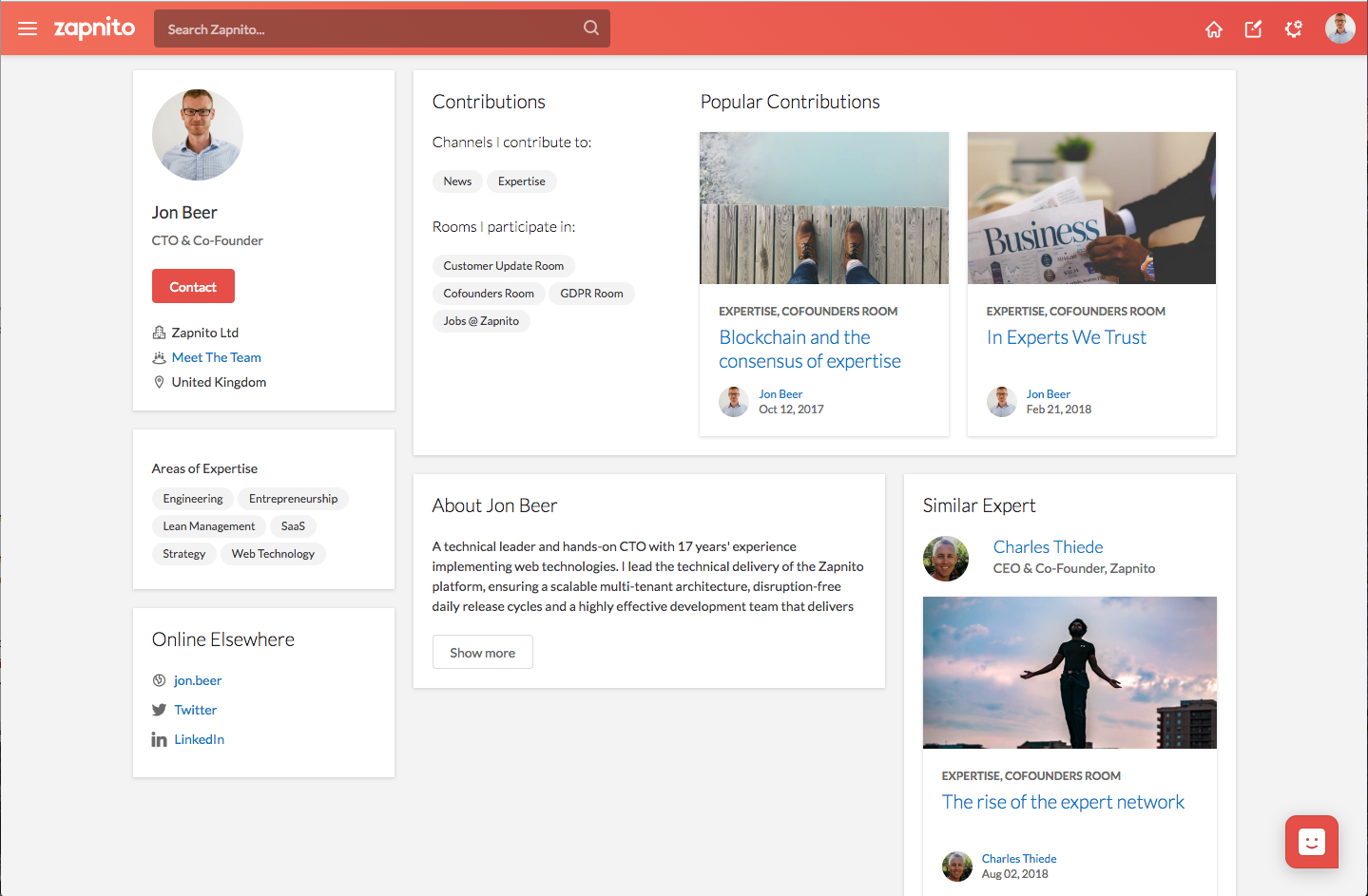Select the Expertise channel tag
The width and height of the screenshot is (1368, 896).
coord(521,181)
